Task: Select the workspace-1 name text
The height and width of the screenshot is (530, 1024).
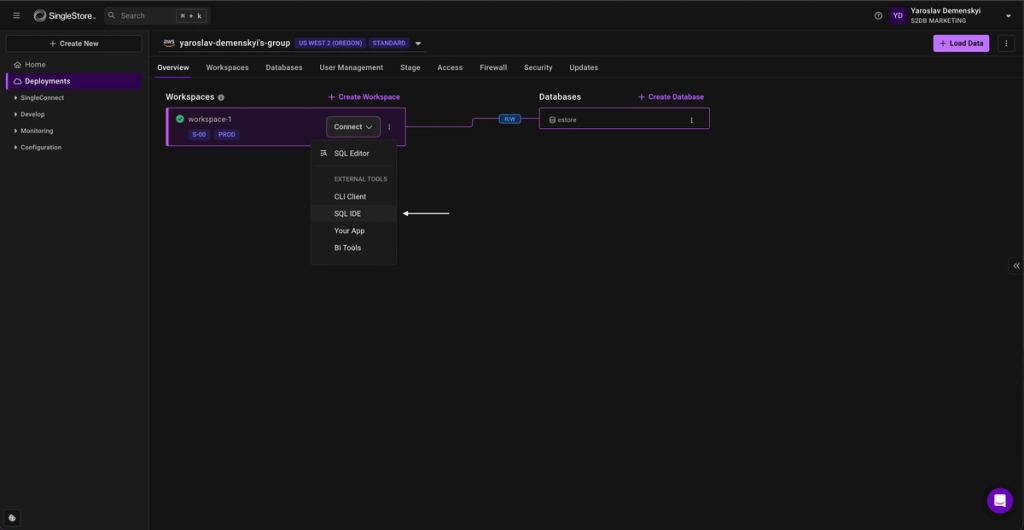Action: [210, 119]
